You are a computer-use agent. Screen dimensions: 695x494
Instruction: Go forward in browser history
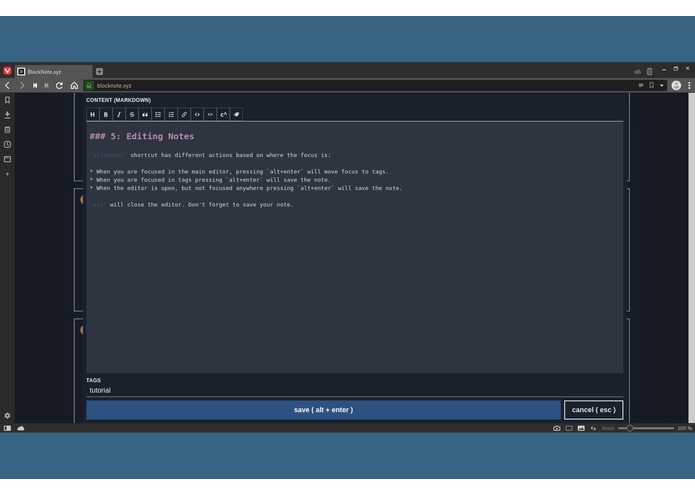(21, 86)
